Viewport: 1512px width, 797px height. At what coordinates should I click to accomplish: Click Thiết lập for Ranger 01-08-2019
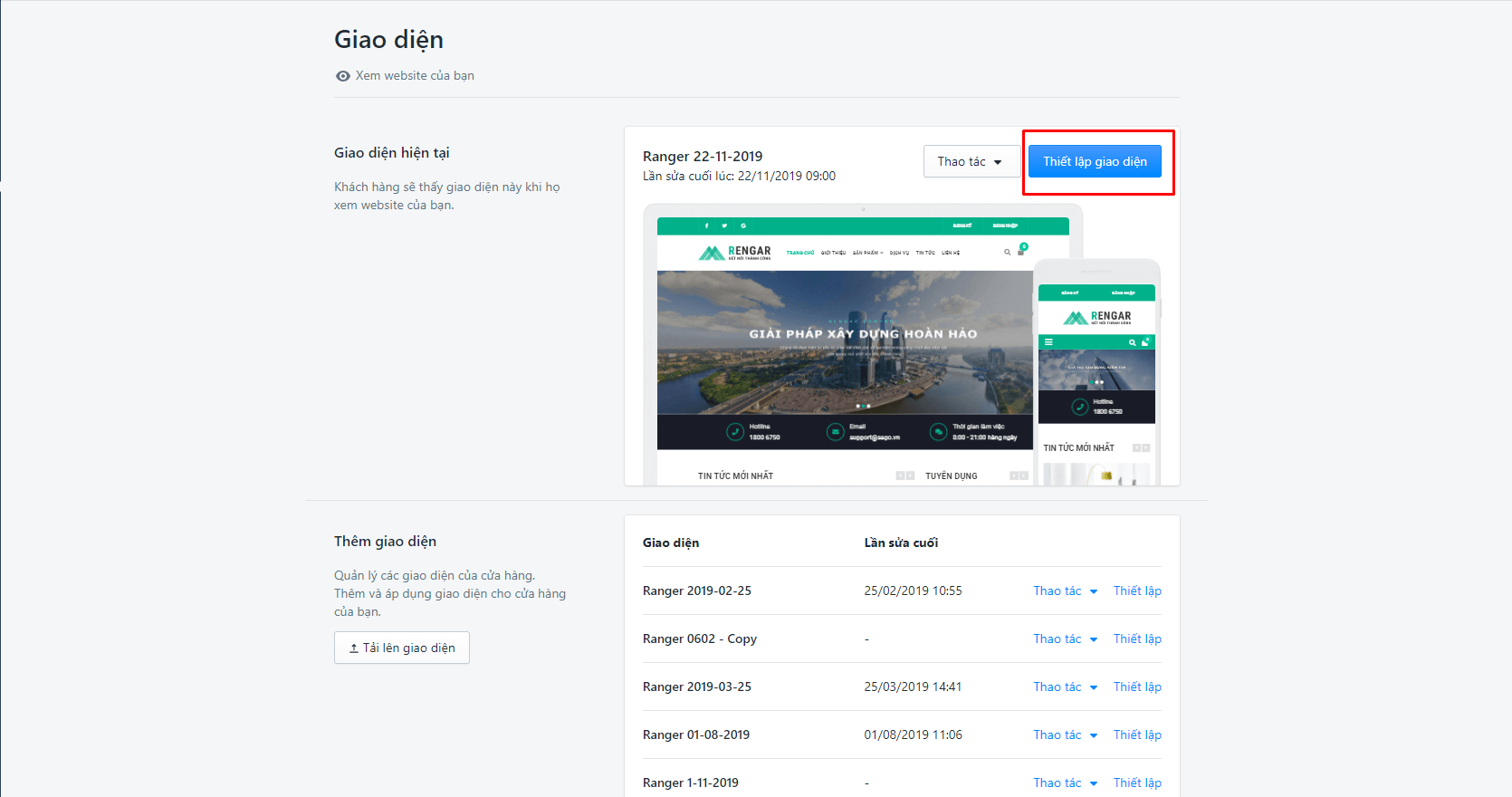(x=1137, y=735)
